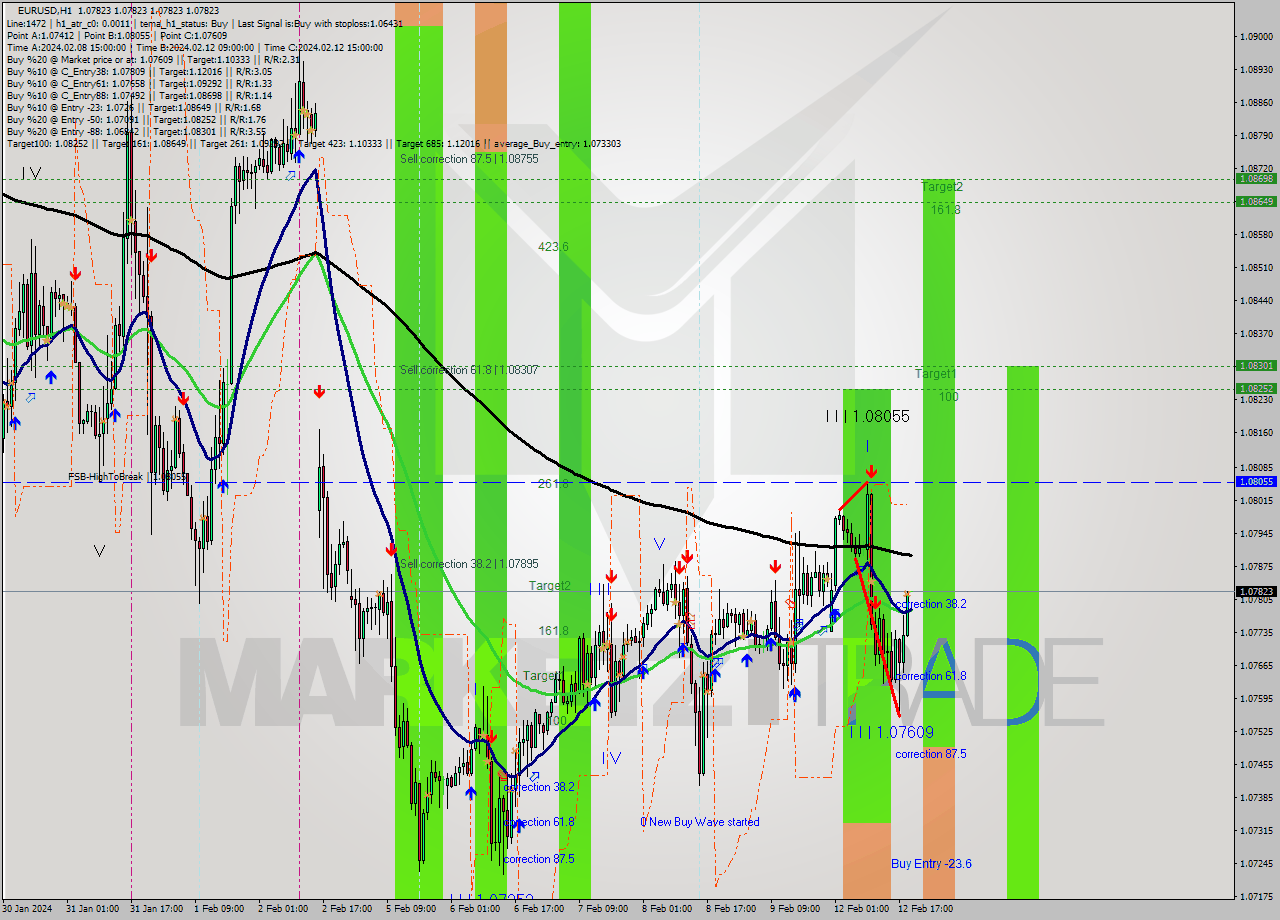
Task: Click the 'Sell correction 87.5 | 1.08755' label
Action: 469,159
